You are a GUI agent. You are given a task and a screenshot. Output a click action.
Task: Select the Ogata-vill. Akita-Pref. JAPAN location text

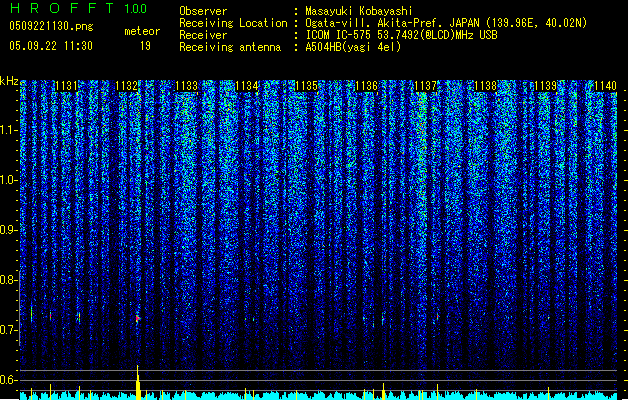[x=446, y=23]
